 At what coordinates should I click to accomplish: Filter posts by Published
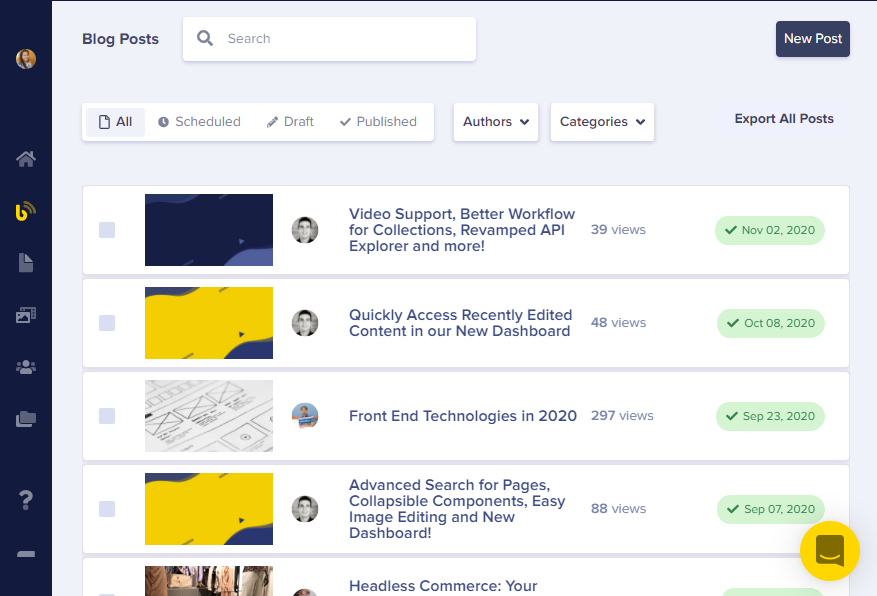coord(378,122)
